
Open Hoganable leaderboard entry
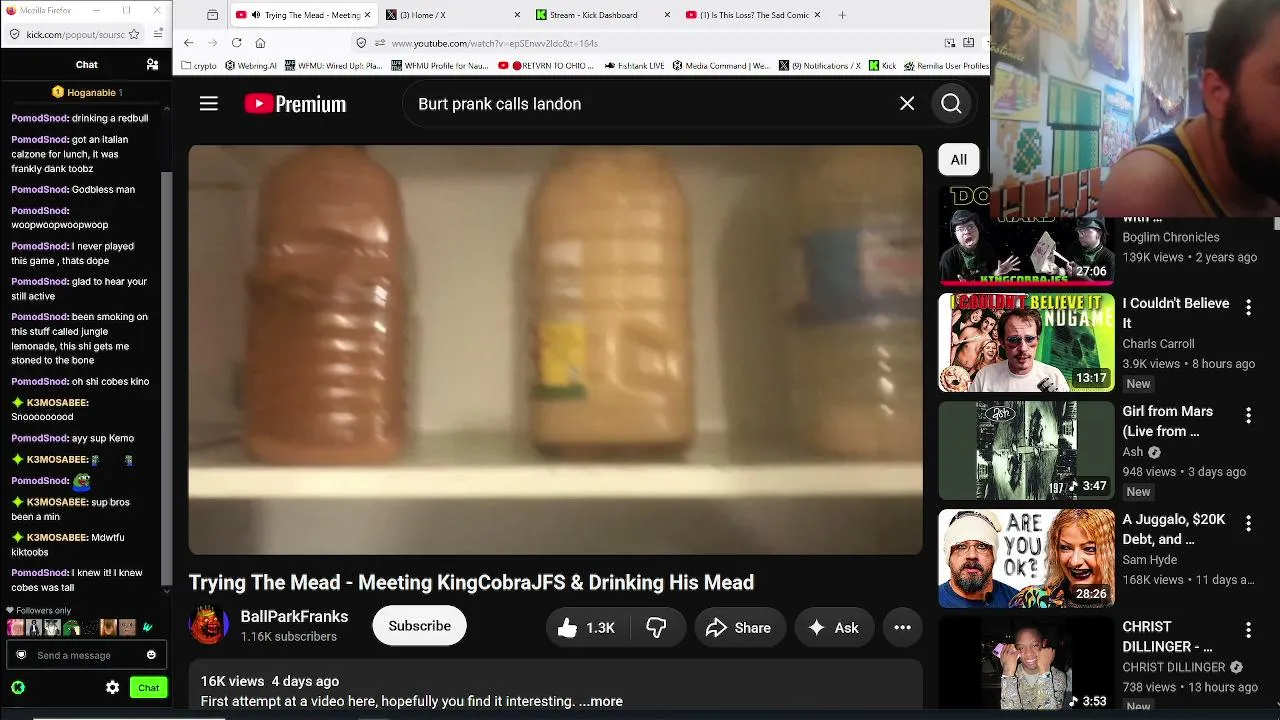point(86,92)
